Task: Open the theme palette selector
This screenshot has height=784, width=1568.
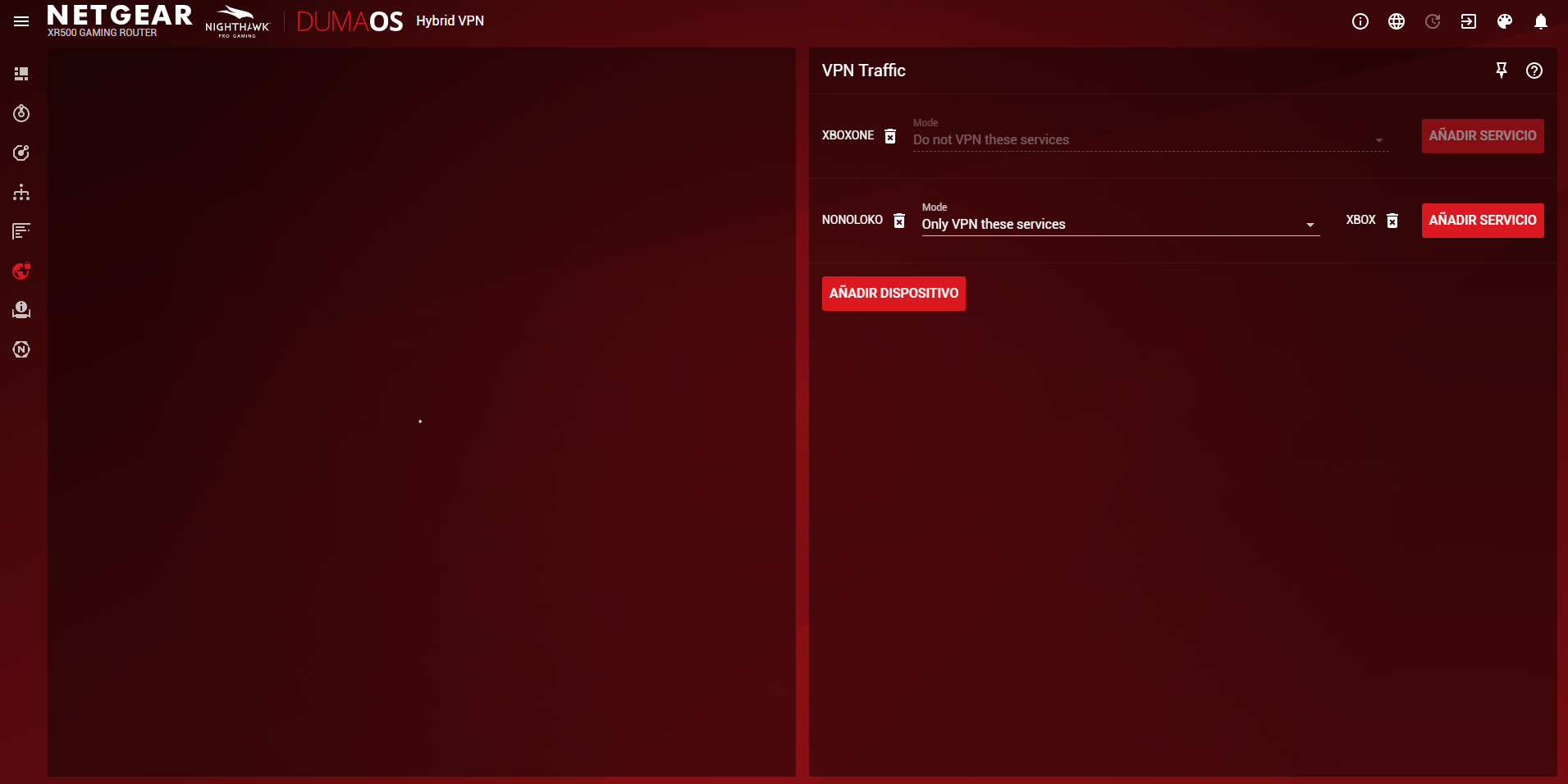Action: [x=1504, y=21]
